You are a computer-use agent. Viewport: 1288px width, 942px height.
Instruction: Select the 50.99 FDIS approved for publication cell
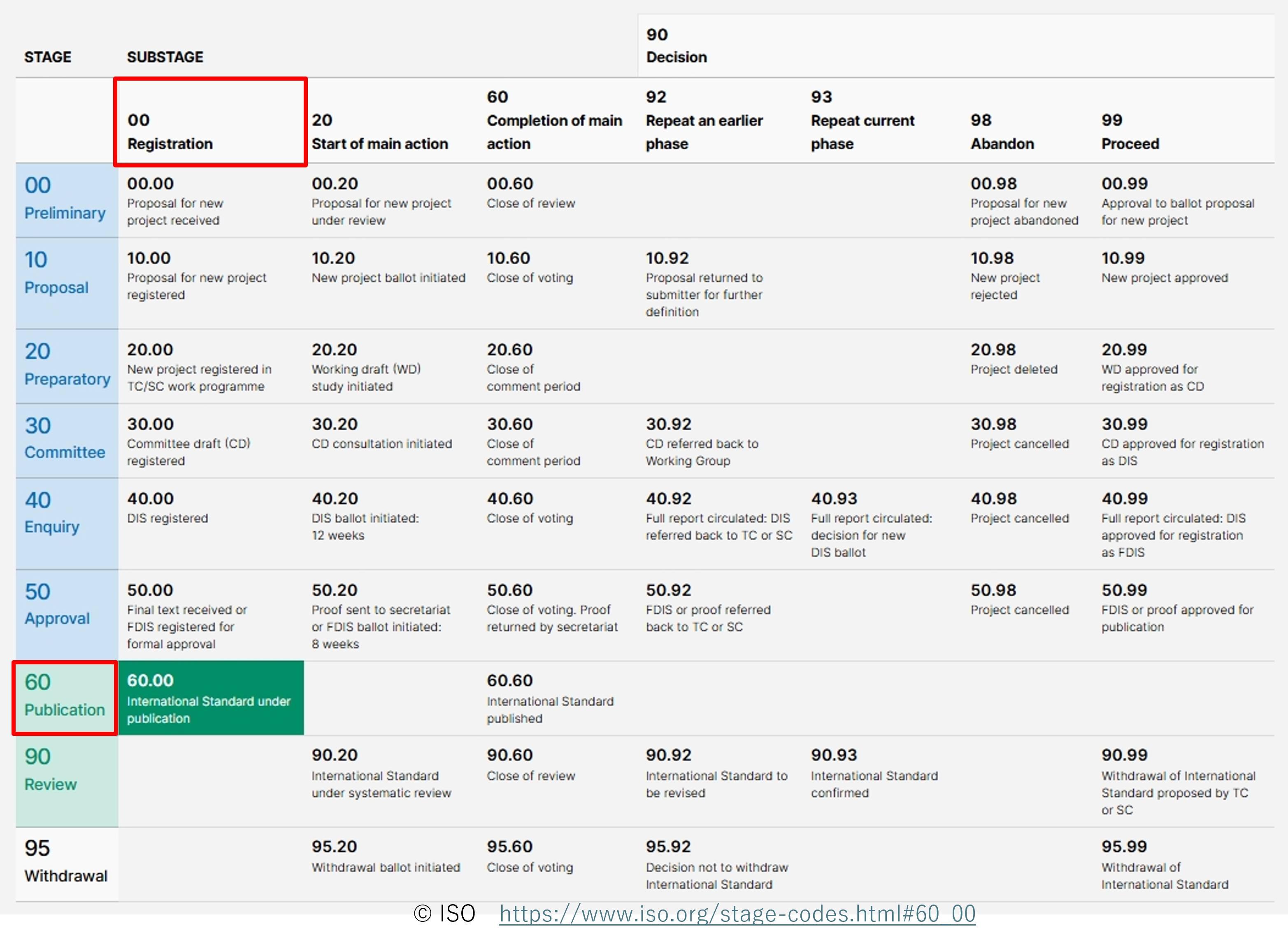(x=1177, y=608)
